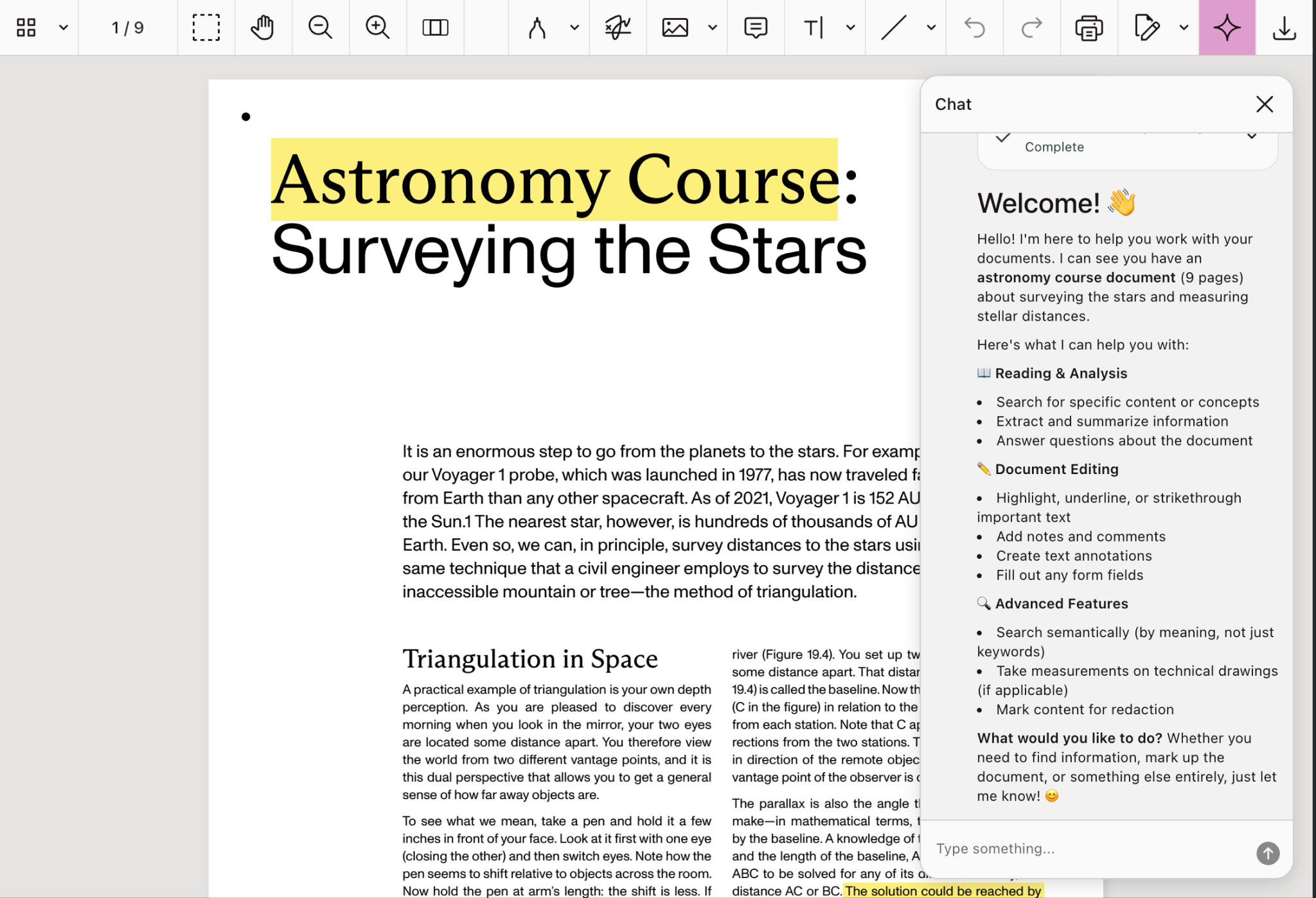Download the document
This screenshot has height=898, width=1316.
1284,28
